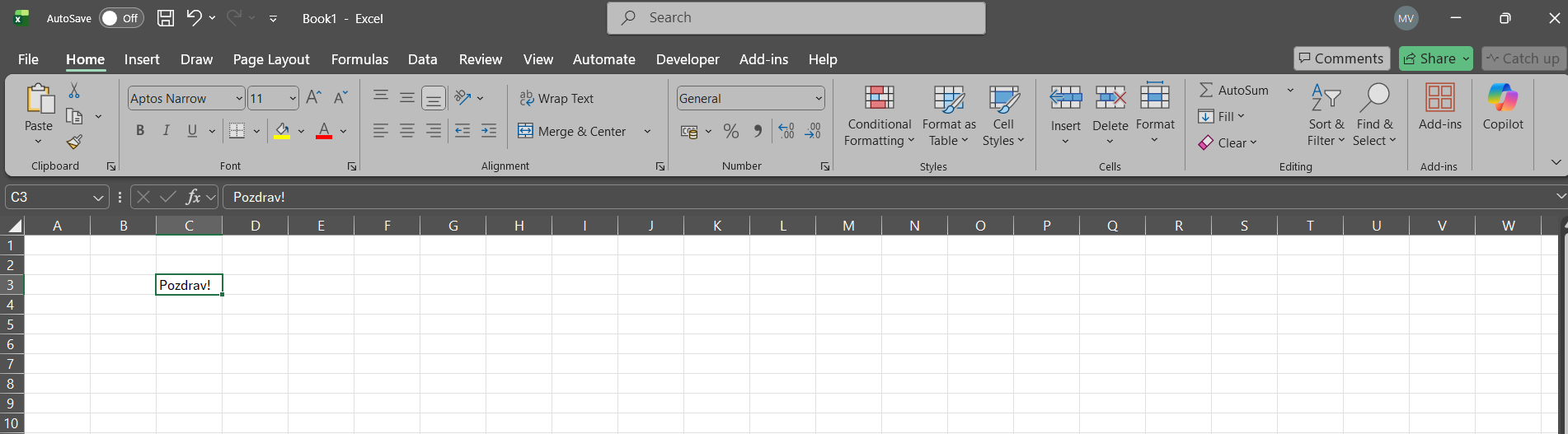Switch to the Formulas tab
The image size is (1568, 434).
click(x=359, y=59)
